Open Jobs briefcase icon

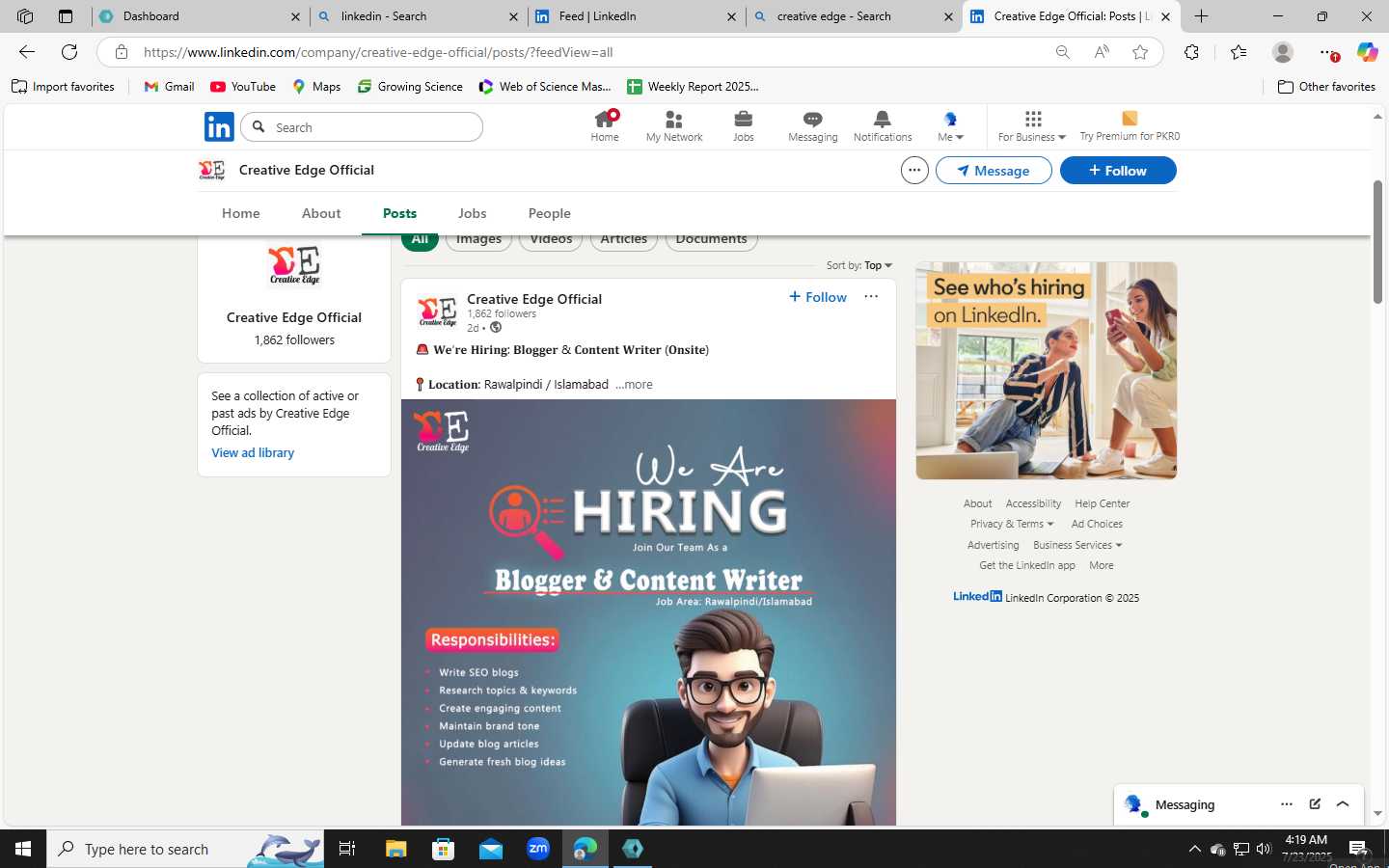[743, 126]
